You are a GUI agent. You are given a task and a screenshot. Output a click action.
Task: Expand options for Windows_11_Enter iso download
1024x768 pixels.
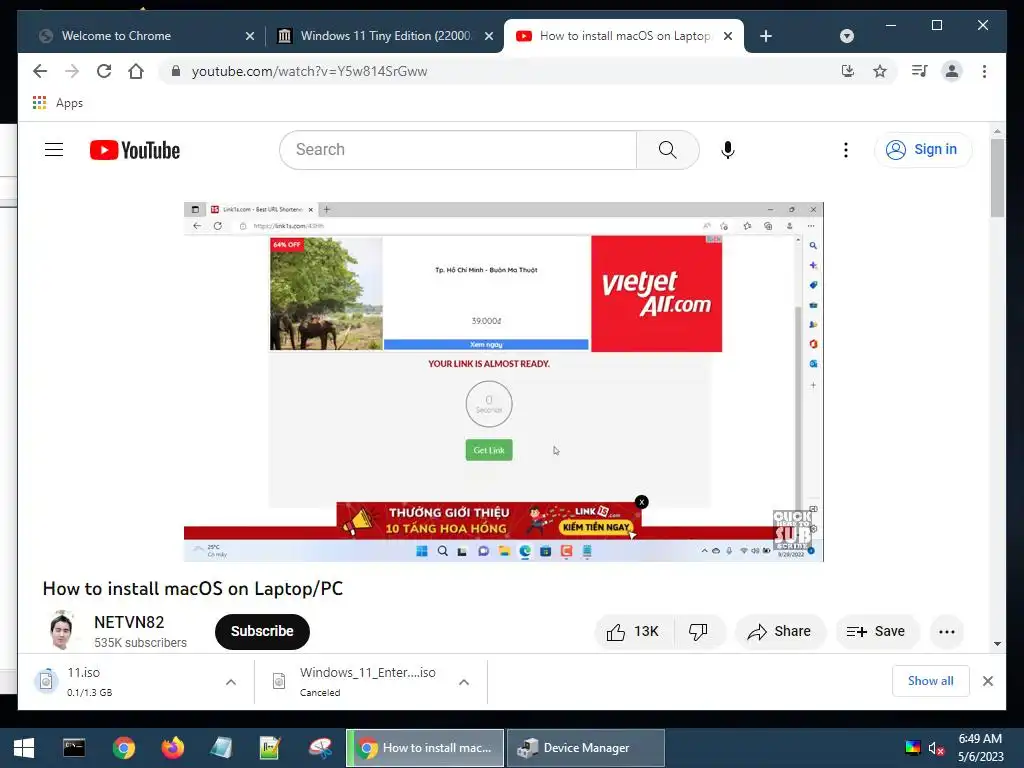tap(464, 682)
